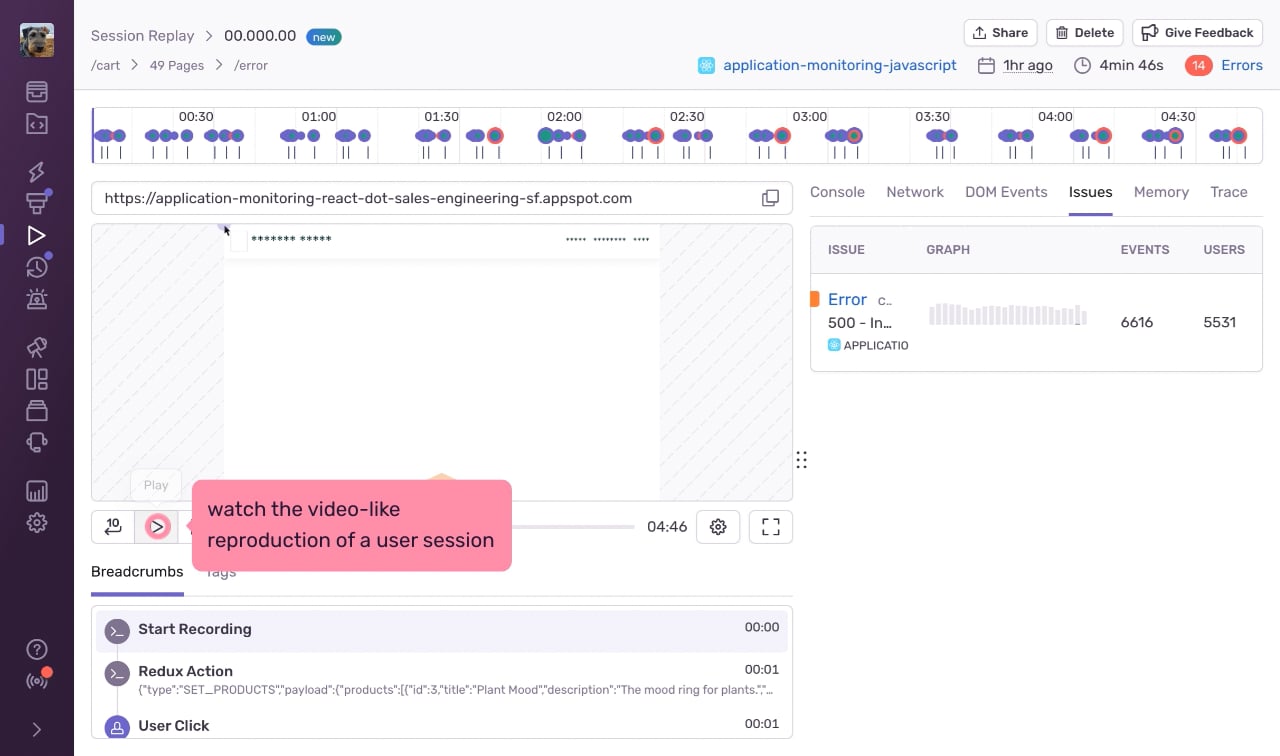Open the Replays icon in sidebar
Viewport: 1280px width, 756px height.
[37, 236]
